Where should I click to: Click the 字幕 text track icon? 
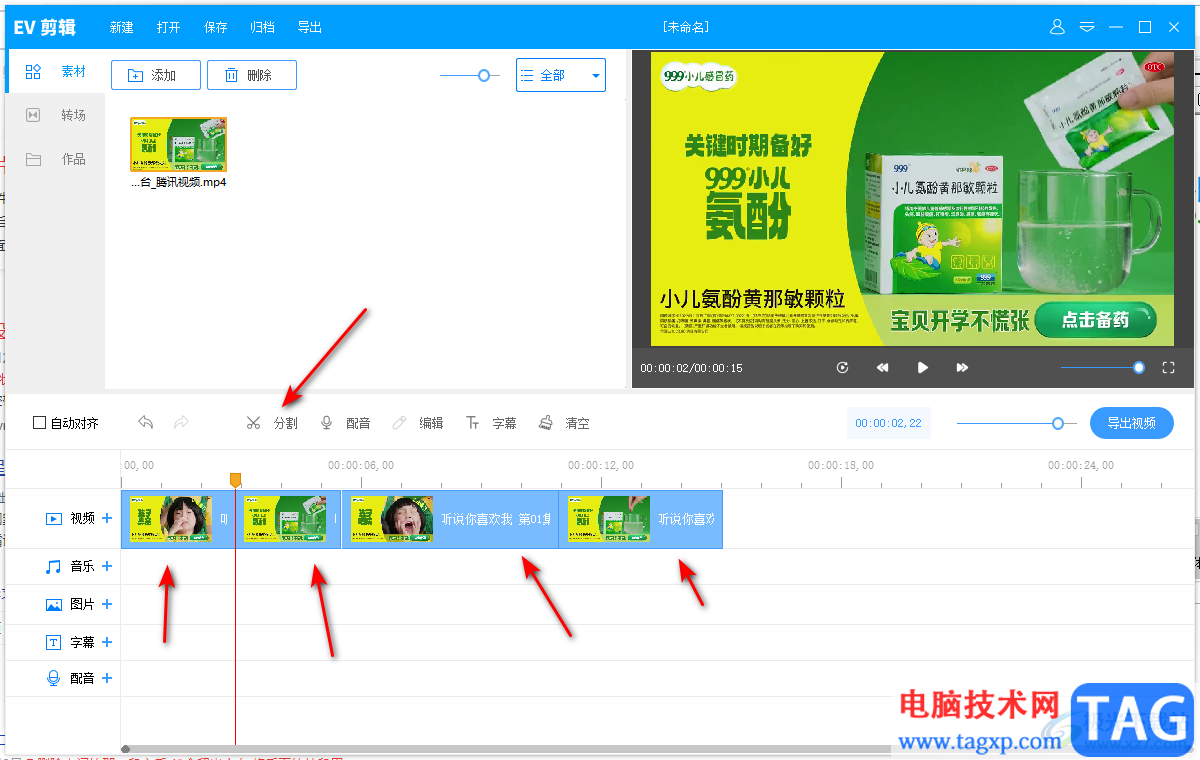coord(54,642)
